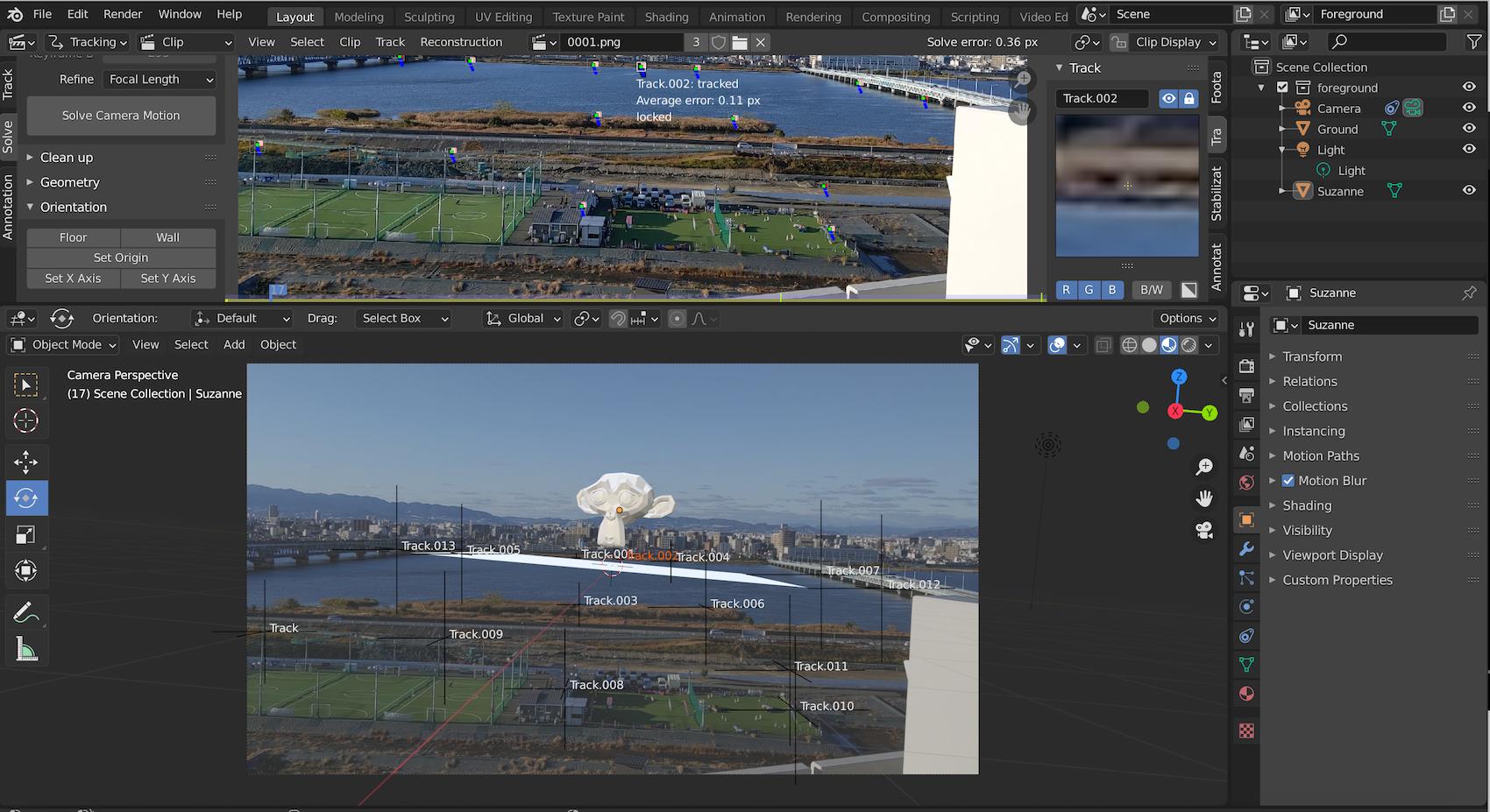Open the Physics properties tab icon

[x=1246, y=607]
